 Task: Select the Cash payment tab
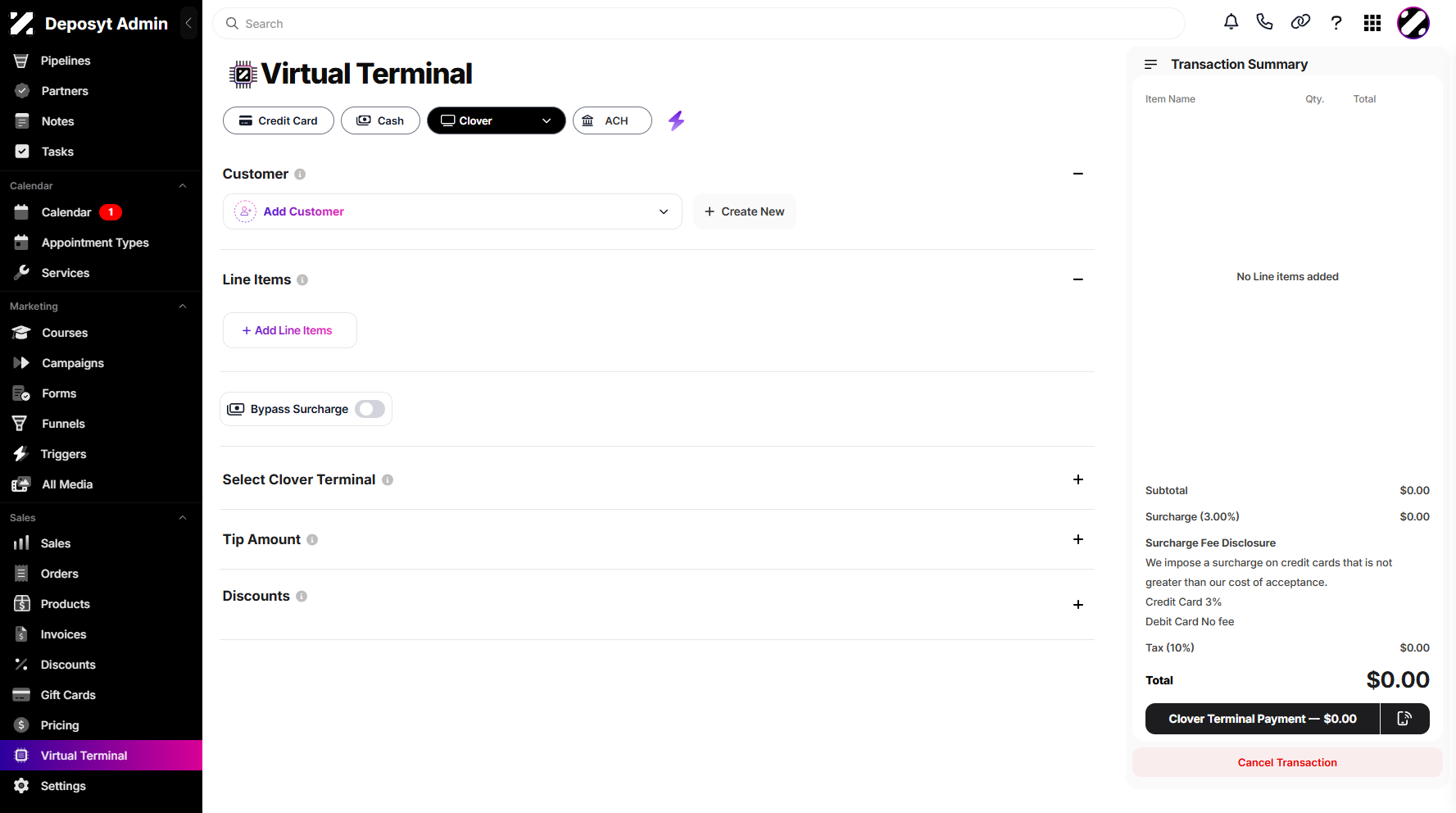[380, 120]
